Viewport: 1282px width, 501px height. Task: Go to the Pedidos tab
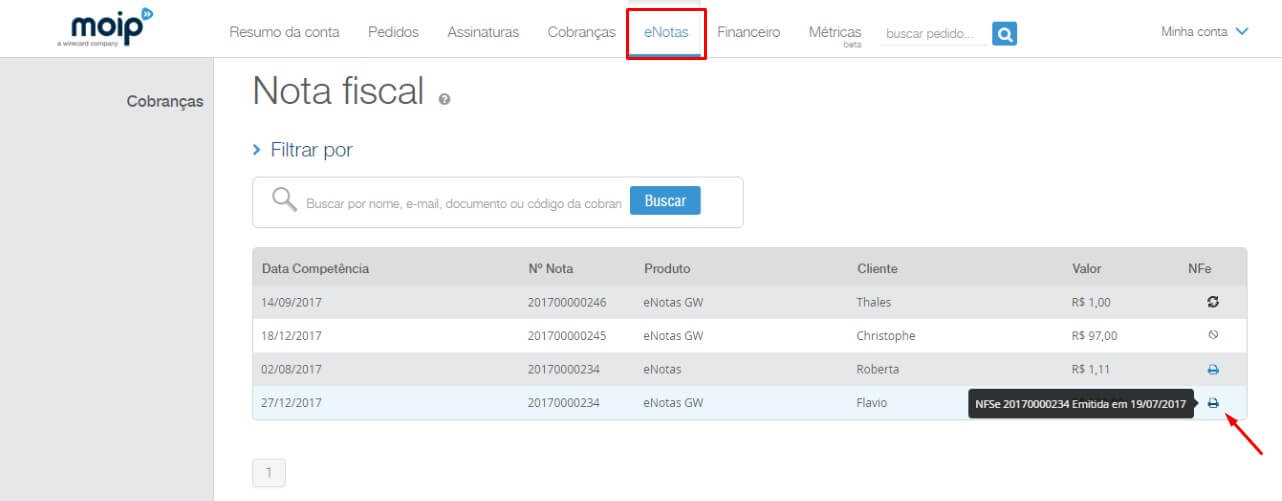point(393,32)
